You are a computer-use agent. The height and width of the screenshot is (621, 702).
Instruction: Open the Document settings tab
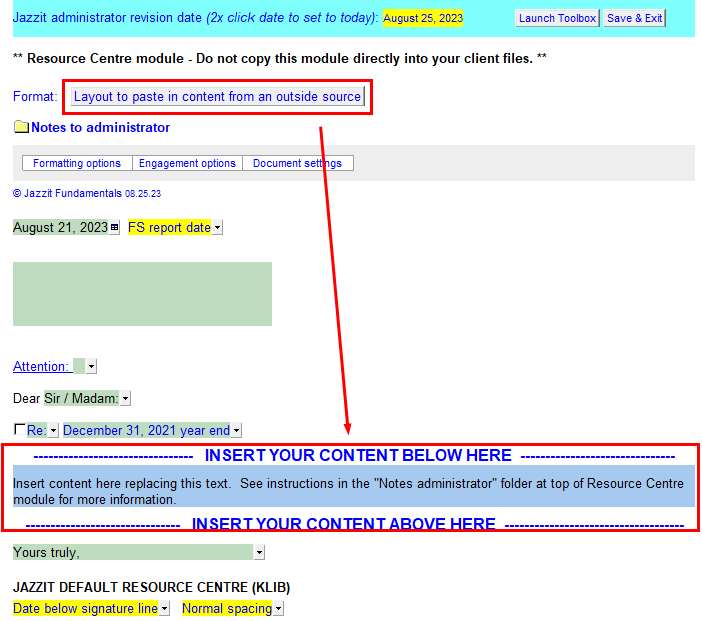point(297,164)
